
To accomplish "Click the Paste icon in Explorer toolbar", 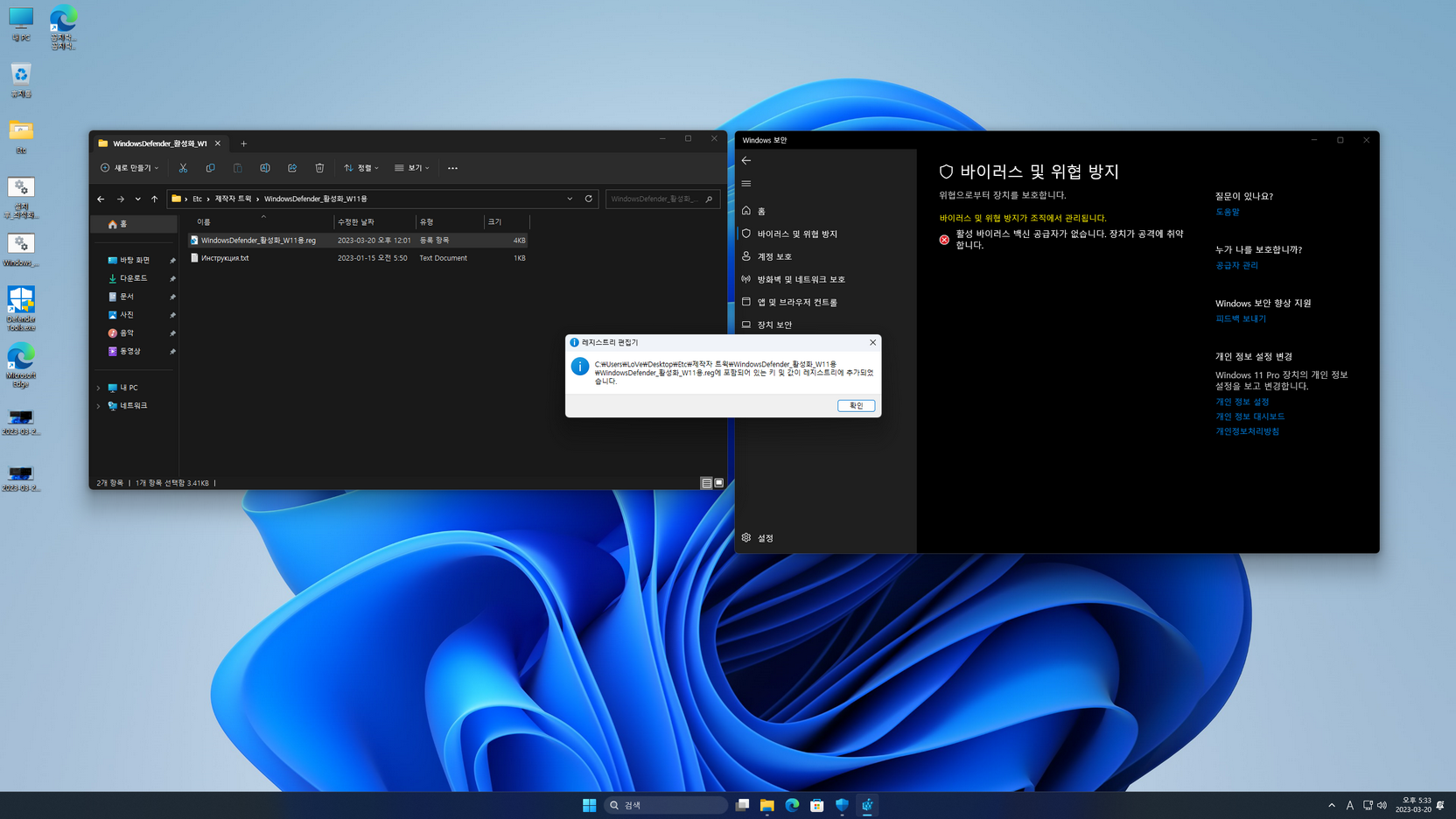I will (237, 168).
